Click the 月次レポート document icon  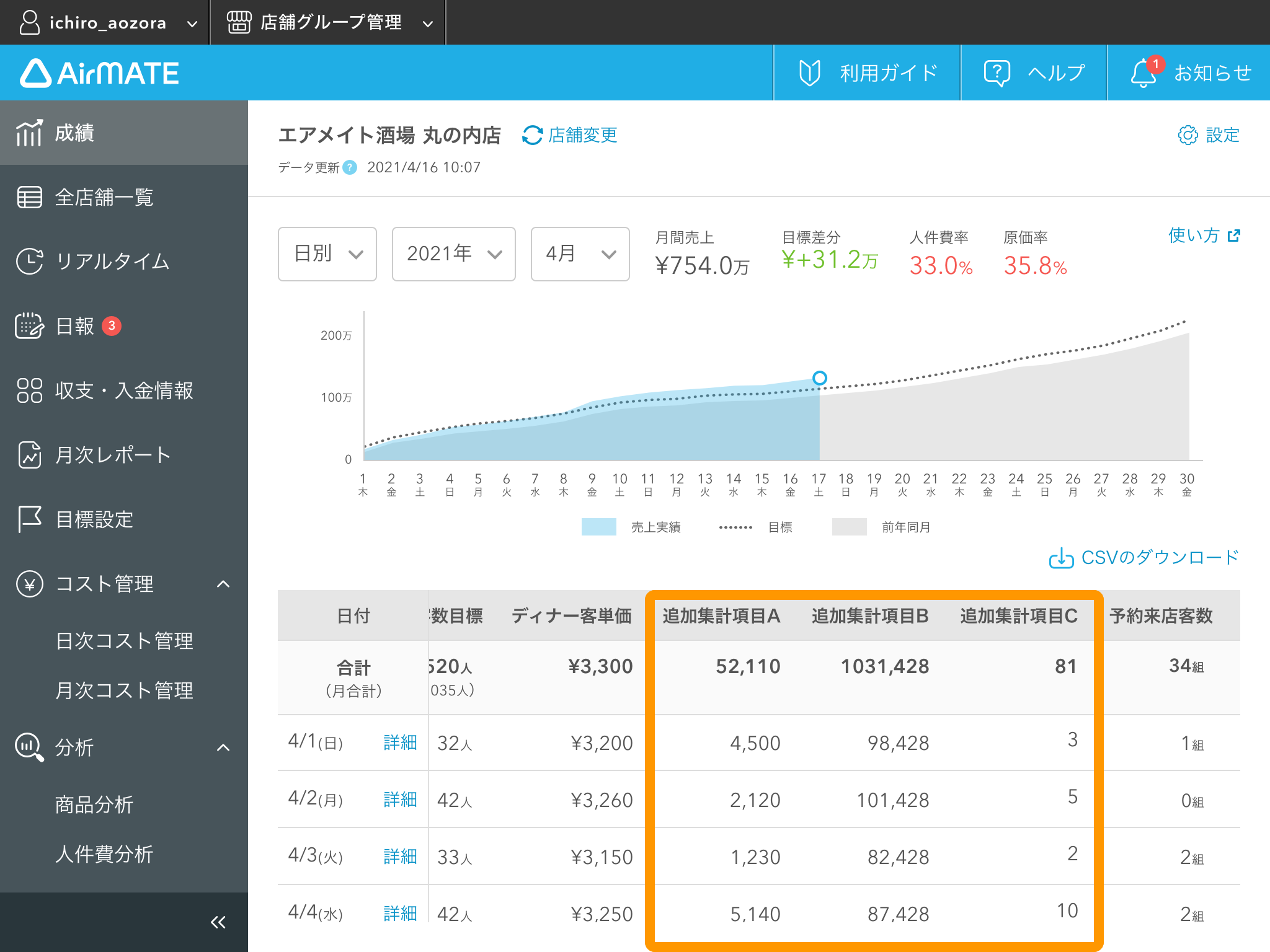pos(29,454)
